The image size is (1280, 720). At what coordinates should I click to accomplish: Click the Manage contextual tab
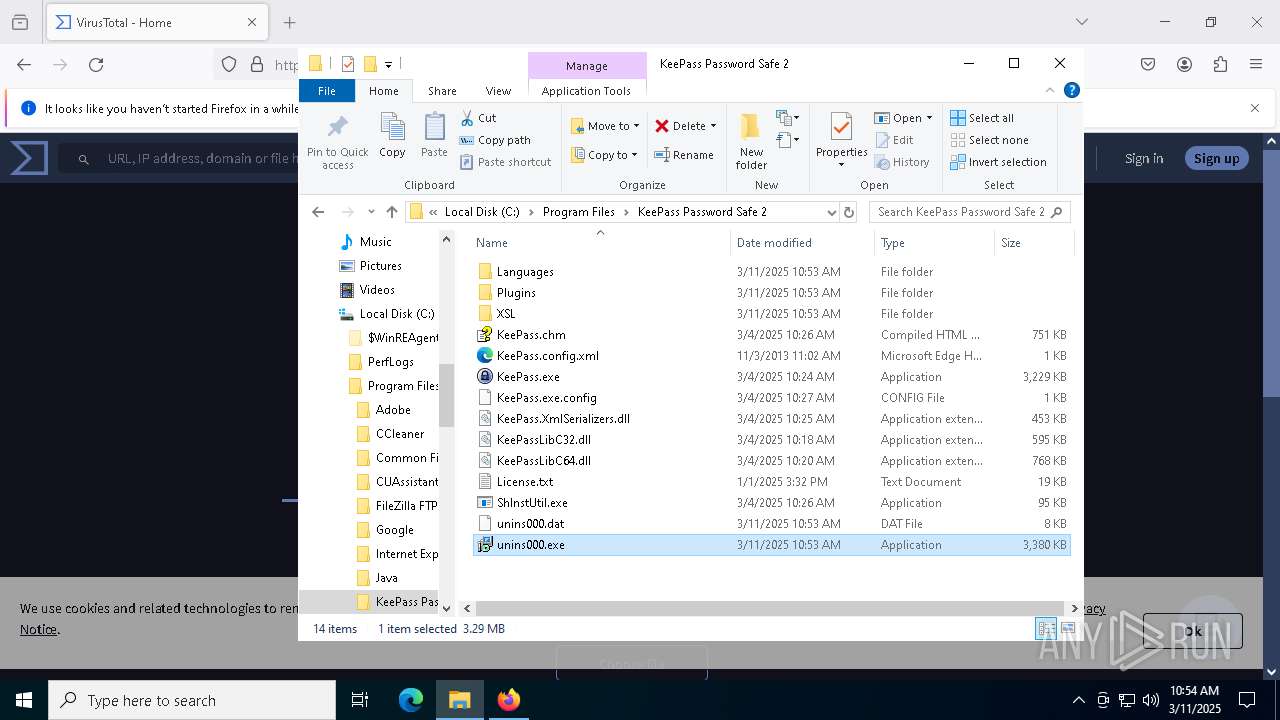click(x=587, y=66)
